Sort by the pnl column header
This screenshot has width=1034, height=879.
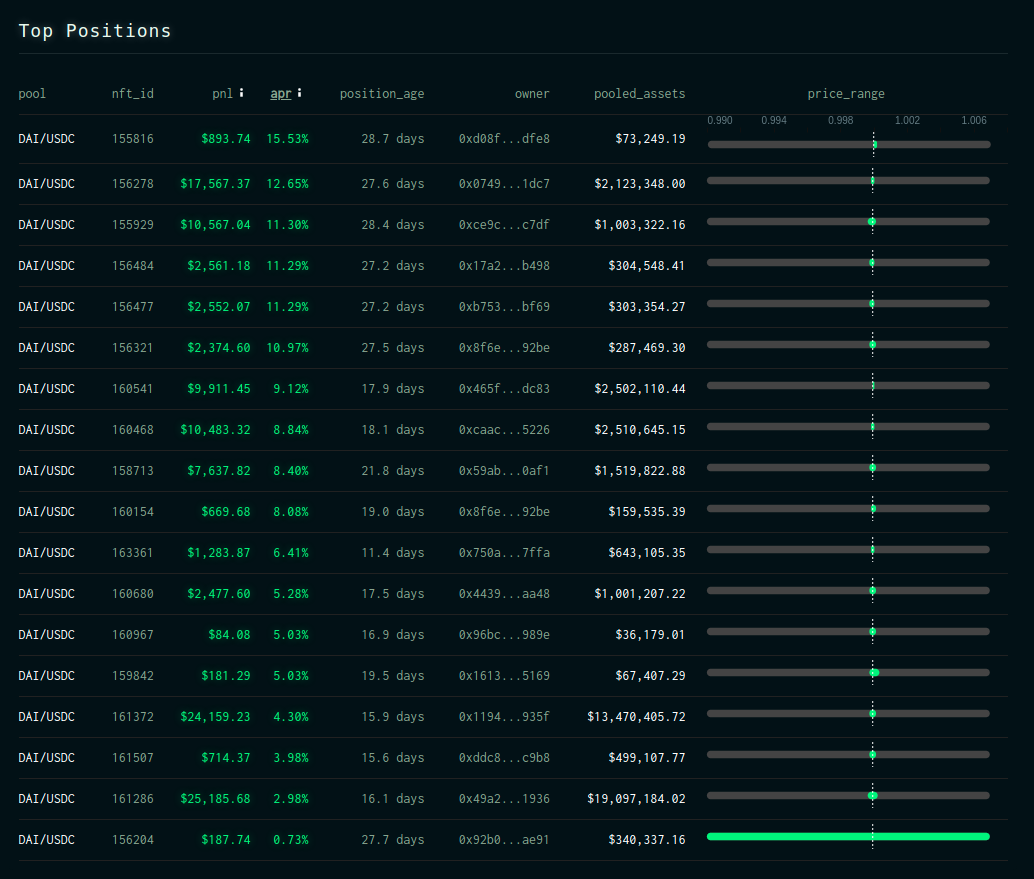tap(222, 94)
